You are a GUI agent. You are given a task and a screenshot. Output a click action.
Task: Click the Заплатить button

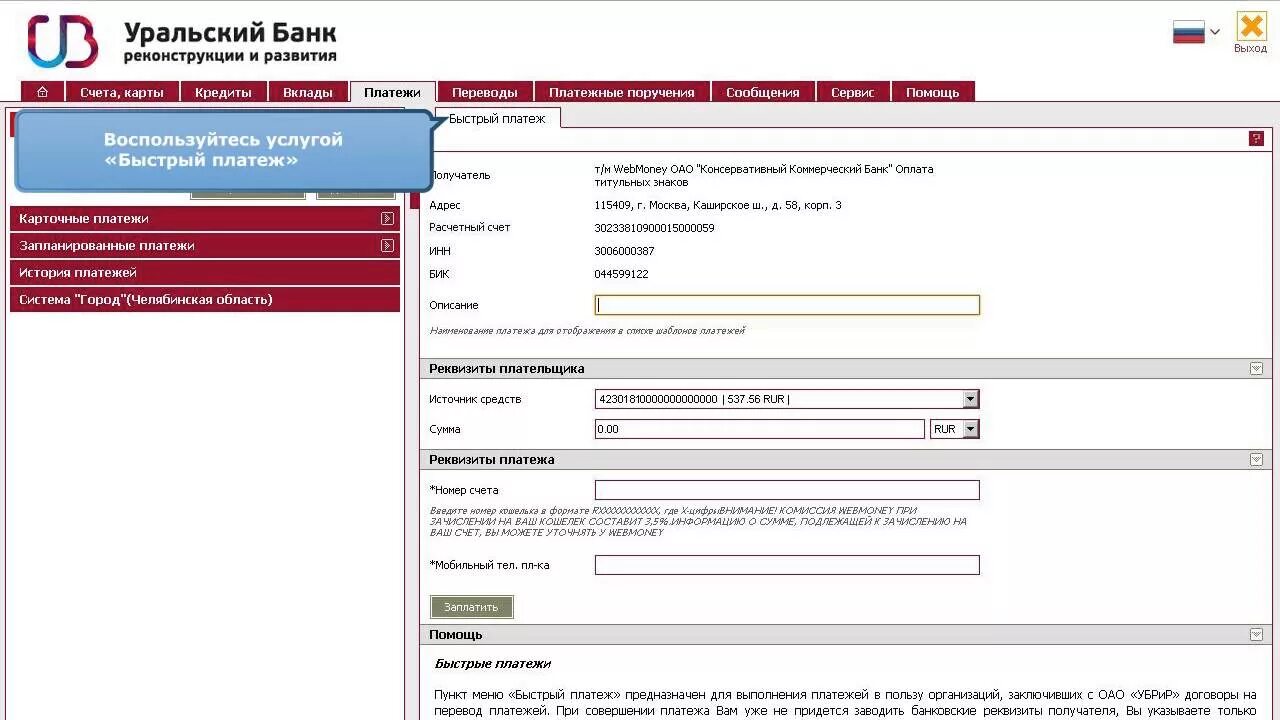[x=471, y=607]
